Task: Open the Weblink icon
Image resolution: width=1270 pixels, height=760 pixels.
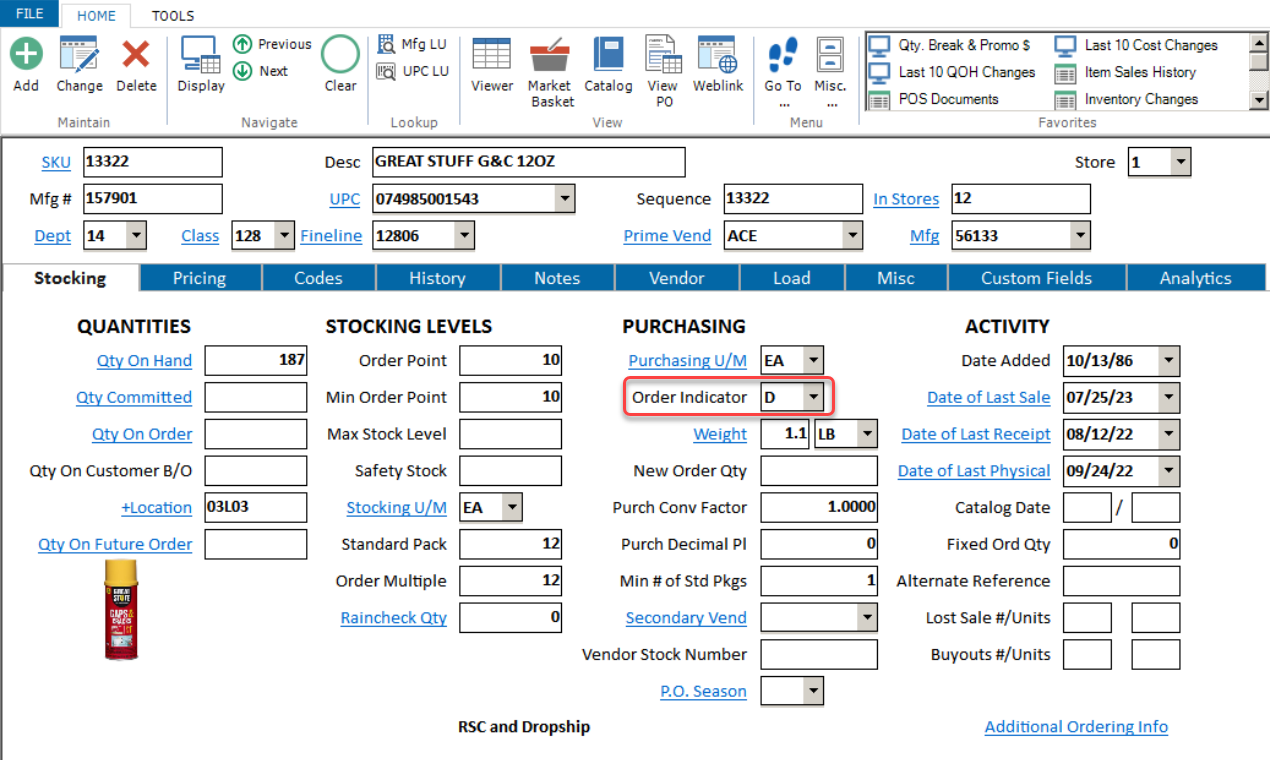Action: 718,55
